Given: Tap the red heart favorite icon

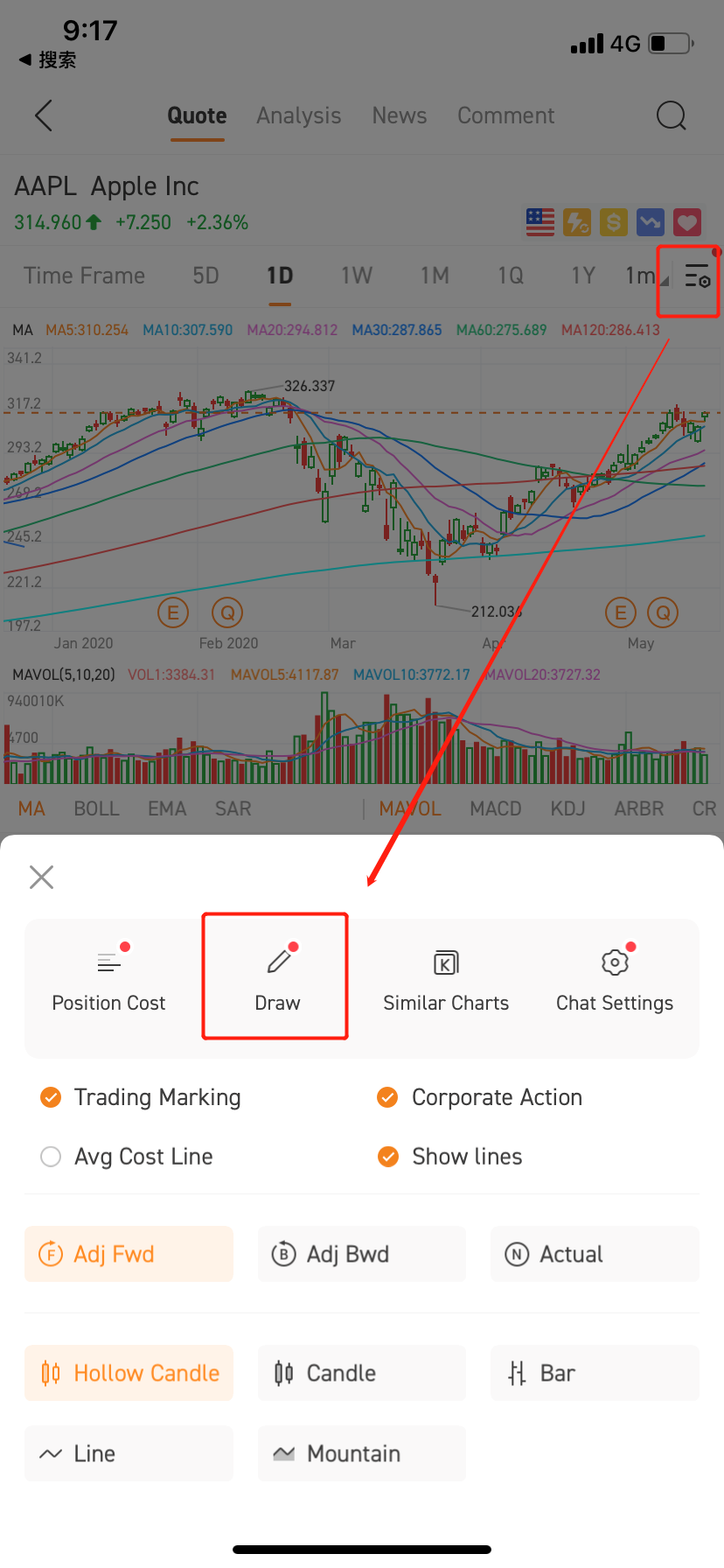Looking at the screenshot, I should [x=686, y=222].
